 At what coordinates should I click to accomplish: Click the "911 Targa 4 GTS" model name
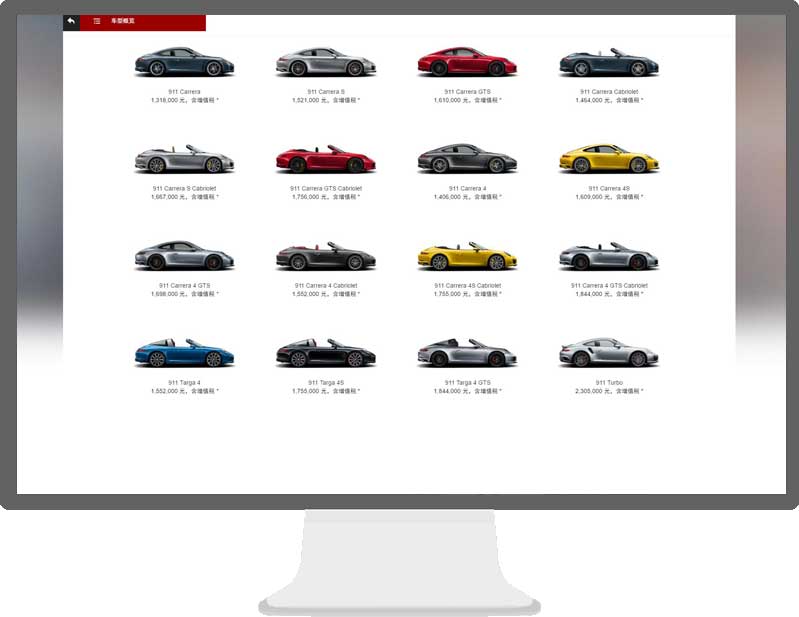click(467, 383)
